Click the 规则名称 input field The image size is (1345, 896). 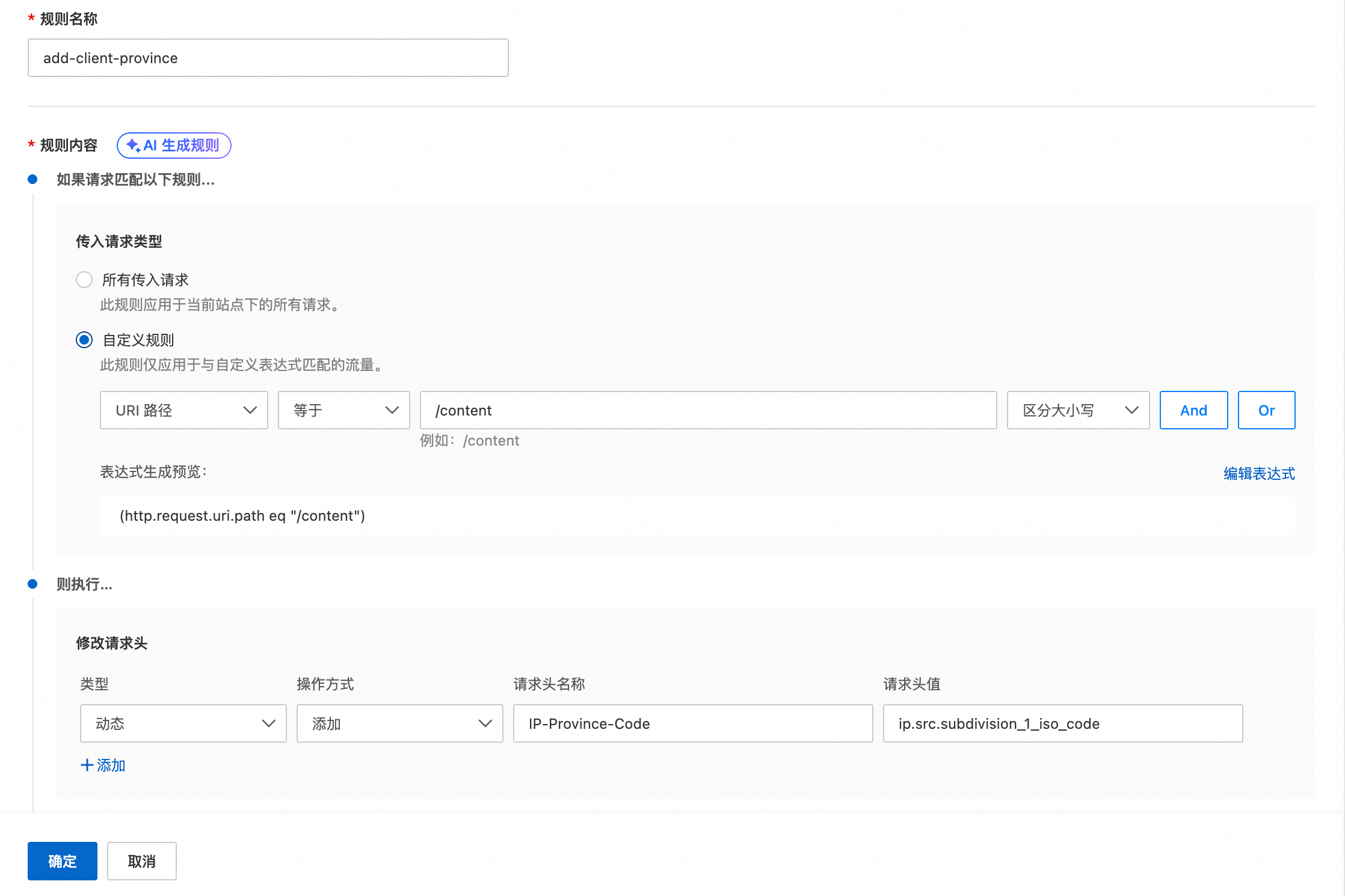pyautogui.click(x=268, y=58)
